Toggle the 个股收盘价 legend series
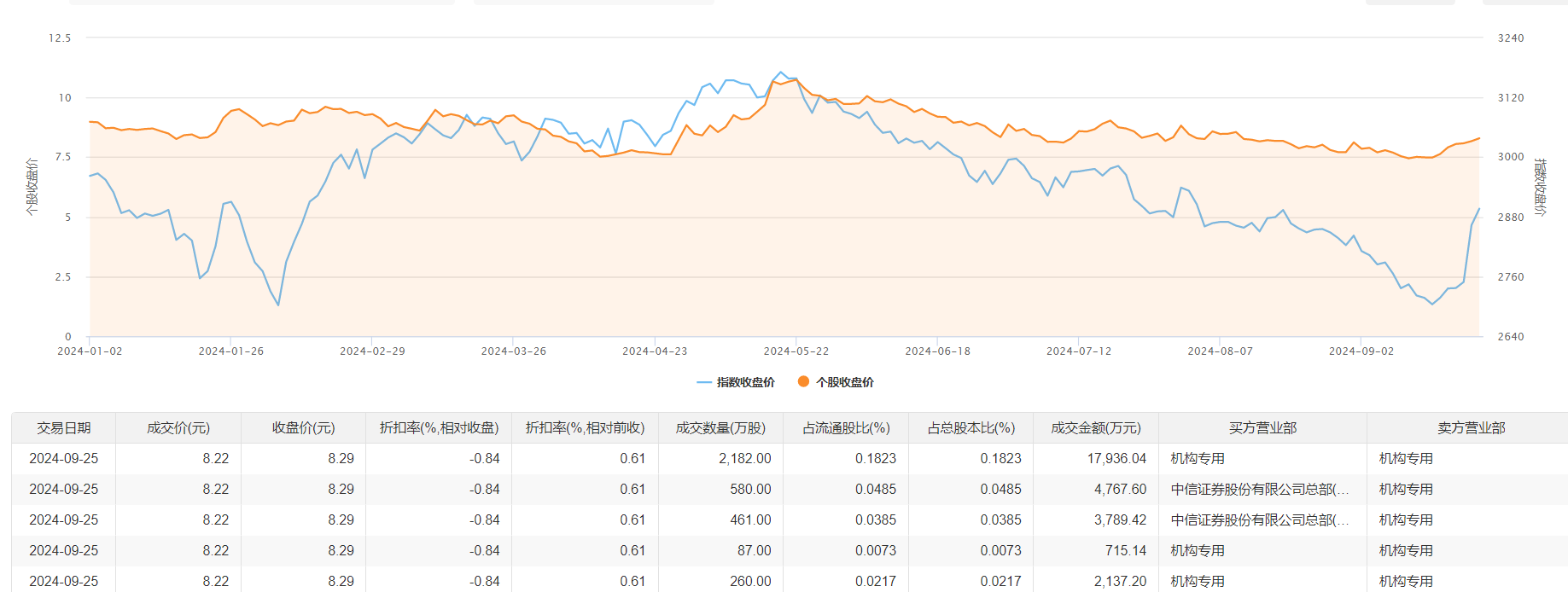The image size is (1568, 592). [x=844, y=382]
